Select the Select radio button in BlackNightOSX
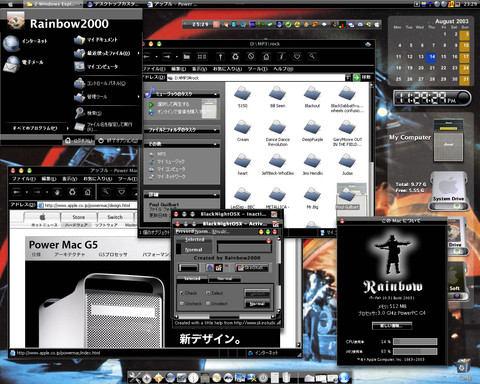 click(214, 293)
